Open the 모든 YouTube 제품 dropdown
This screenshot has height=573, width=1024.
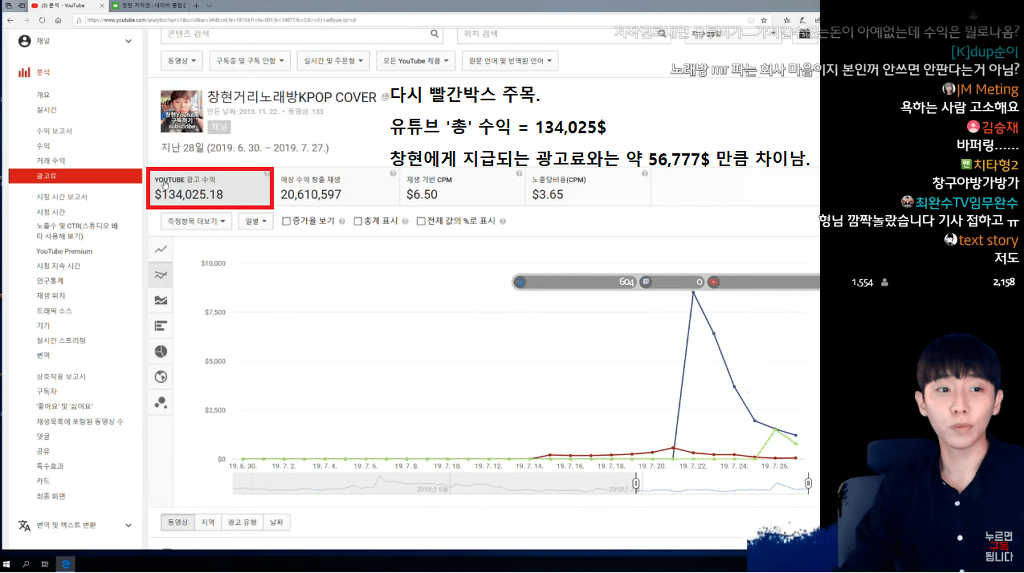click(416, 61)
